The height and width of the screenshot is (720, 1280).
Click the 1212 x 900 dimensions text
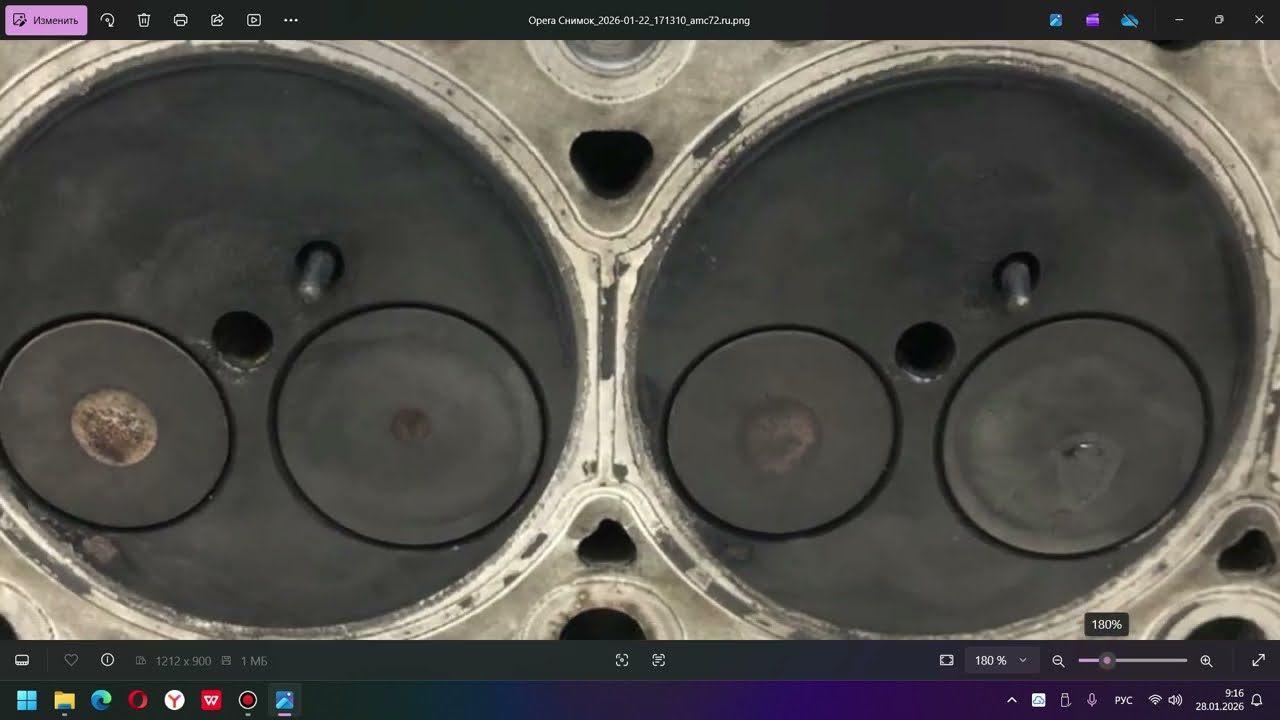tap(183, 661)
